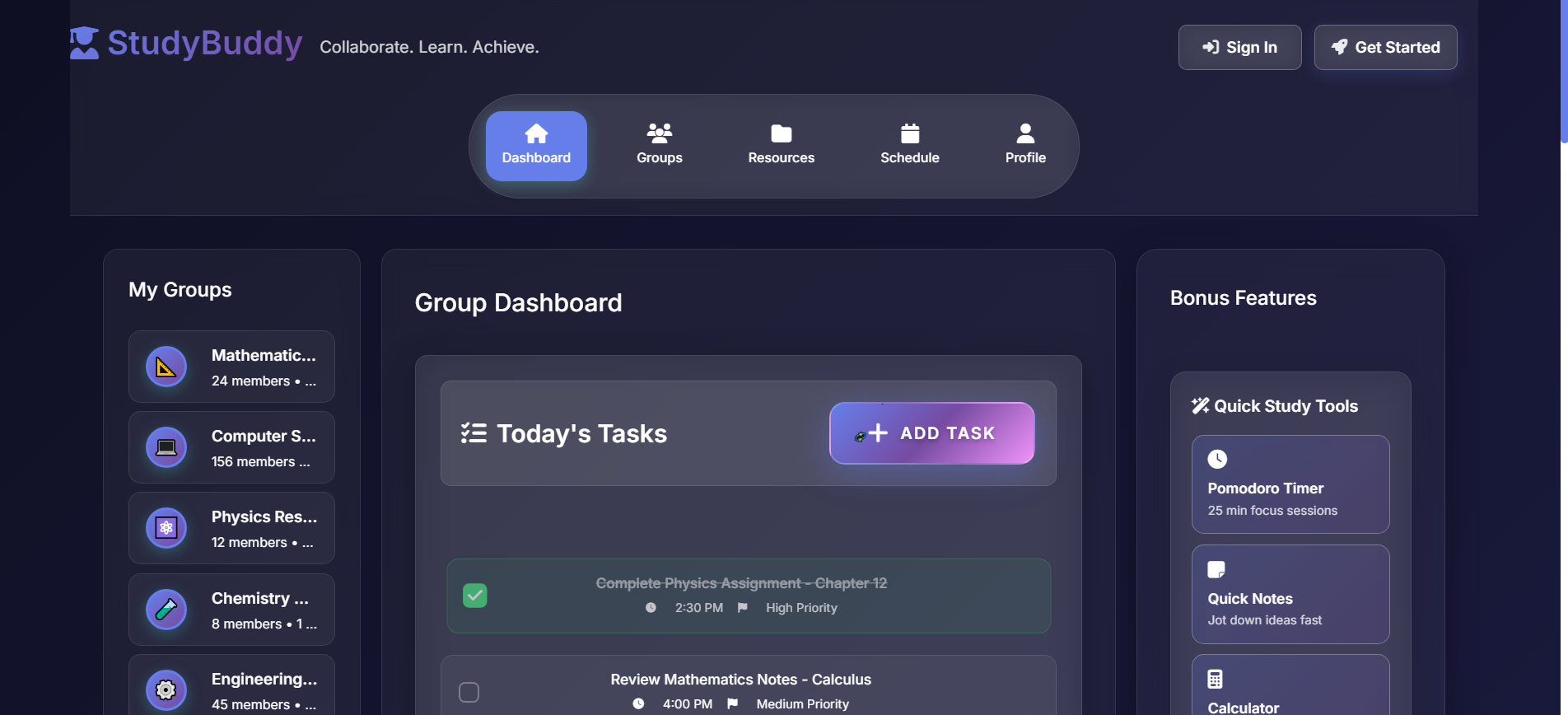Open the Profile tab
This screenshot has width=1568, height=715.
pyautogui.click(x=1025, y=146)
